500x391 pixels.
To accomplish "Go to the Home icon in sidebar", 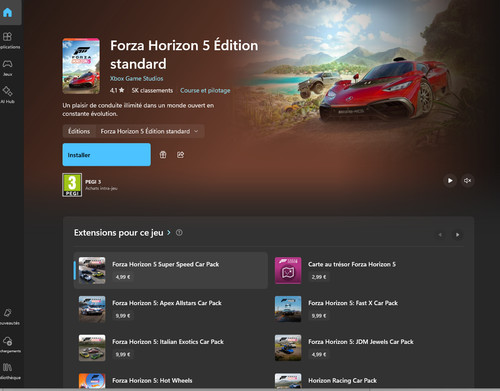I will [x=7, y=12].
